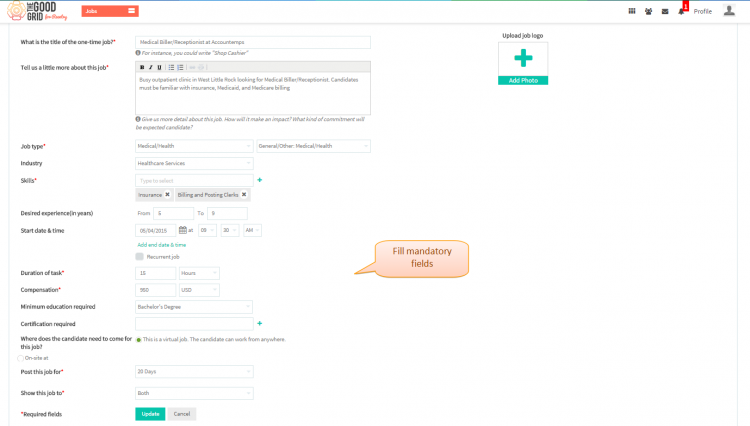750x426 pixels.
Task: Click the Cancel button
Action: tap(182, 414)
